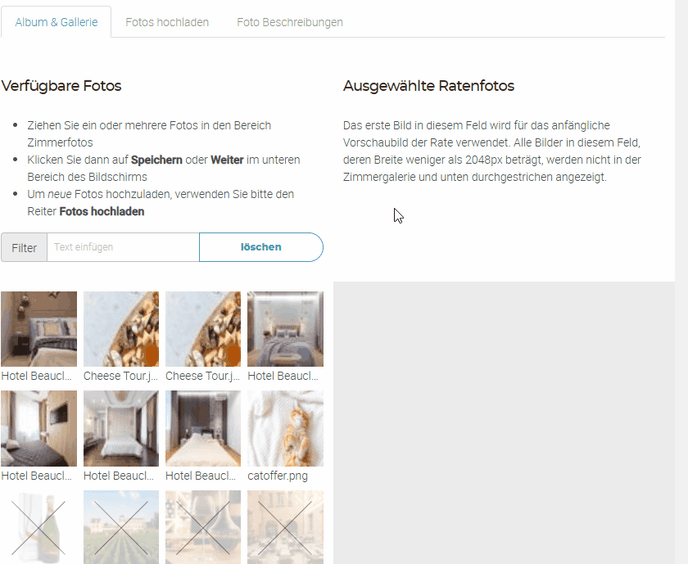Select the Hotel Beaucl white canopy bed thumbnail
The height and width of the screenshot is (564, 688).
click(121, 428)
